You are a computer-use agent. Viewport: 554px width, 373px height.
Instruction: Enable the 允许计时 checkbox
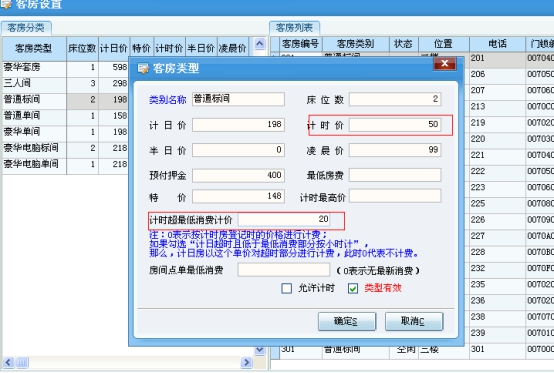[287, 289]
